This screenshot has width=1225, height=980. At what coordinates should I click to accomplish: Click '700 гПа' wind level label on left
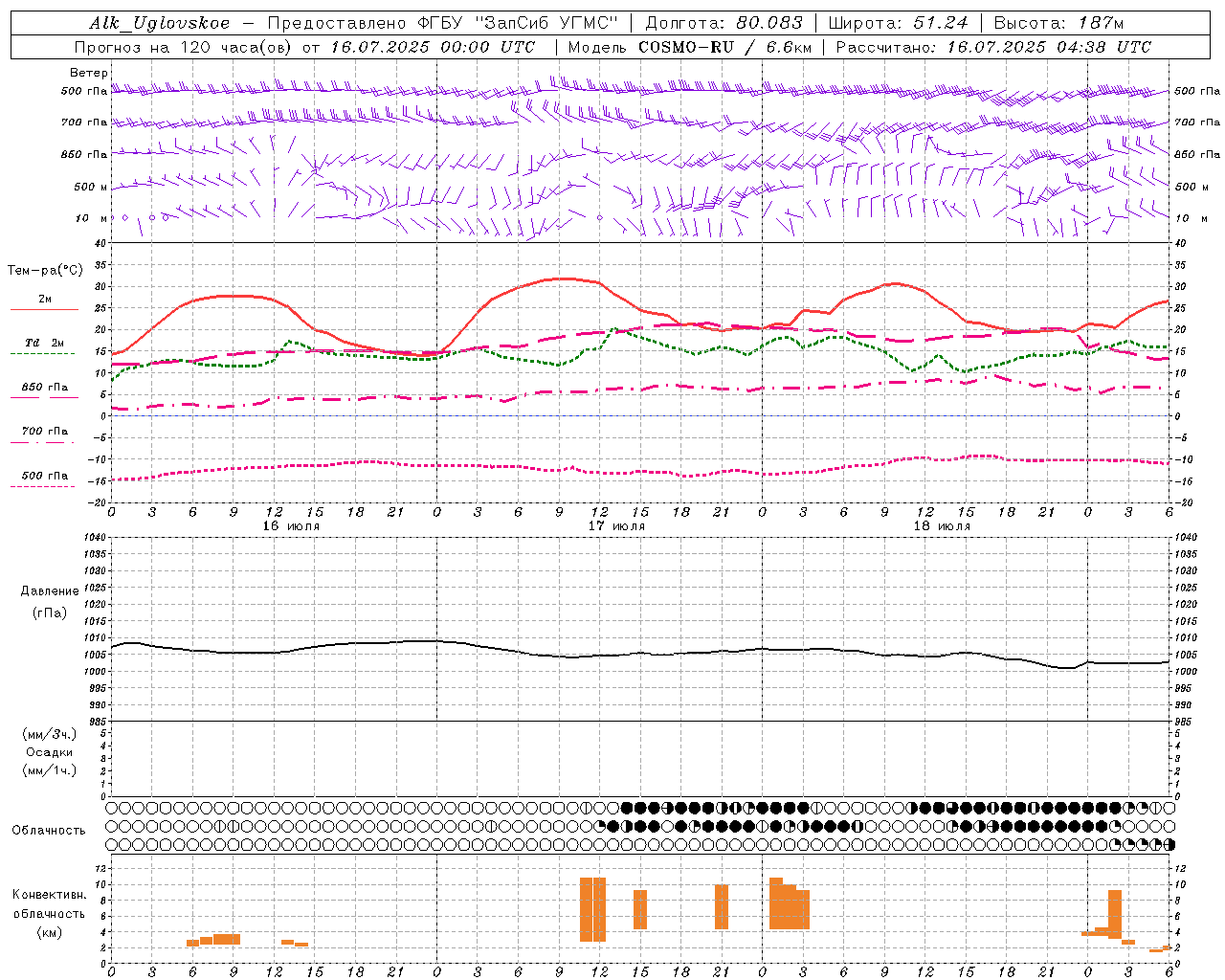84,122
